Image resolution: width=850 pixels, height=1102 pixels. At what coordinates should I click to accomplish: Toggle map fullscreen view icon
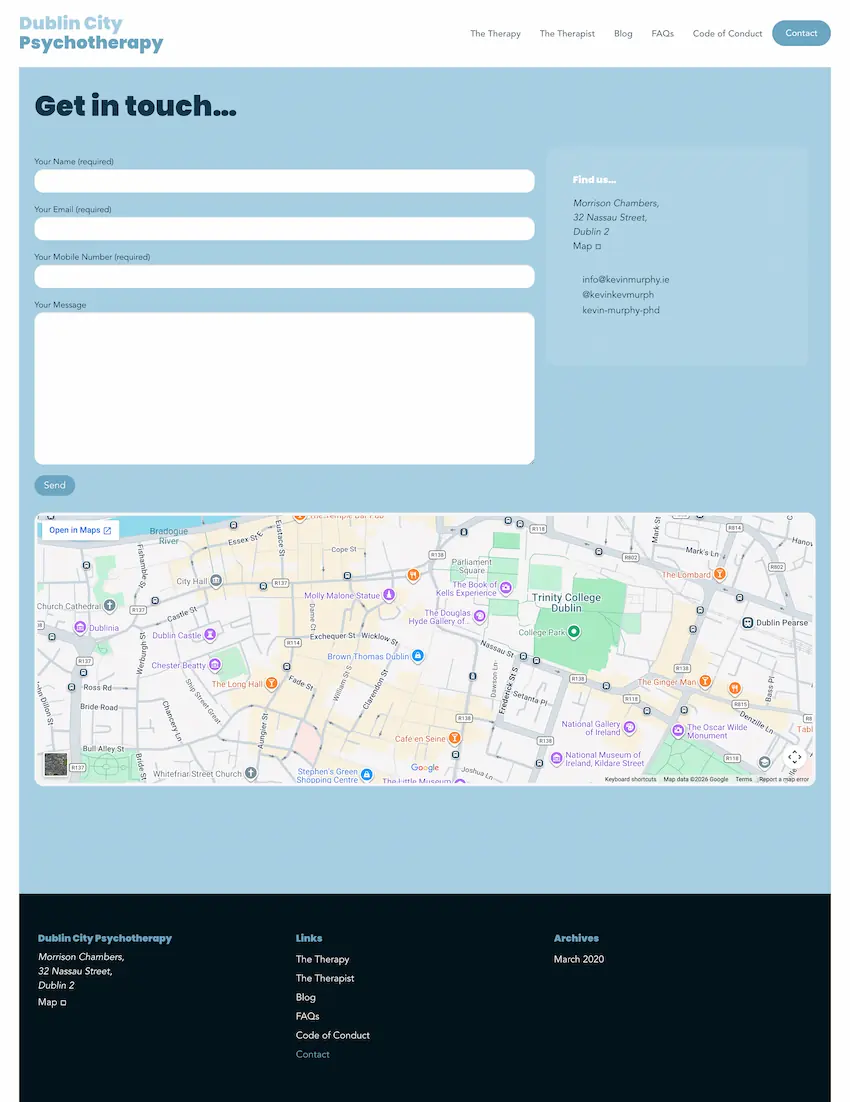(x=794, y=757)
